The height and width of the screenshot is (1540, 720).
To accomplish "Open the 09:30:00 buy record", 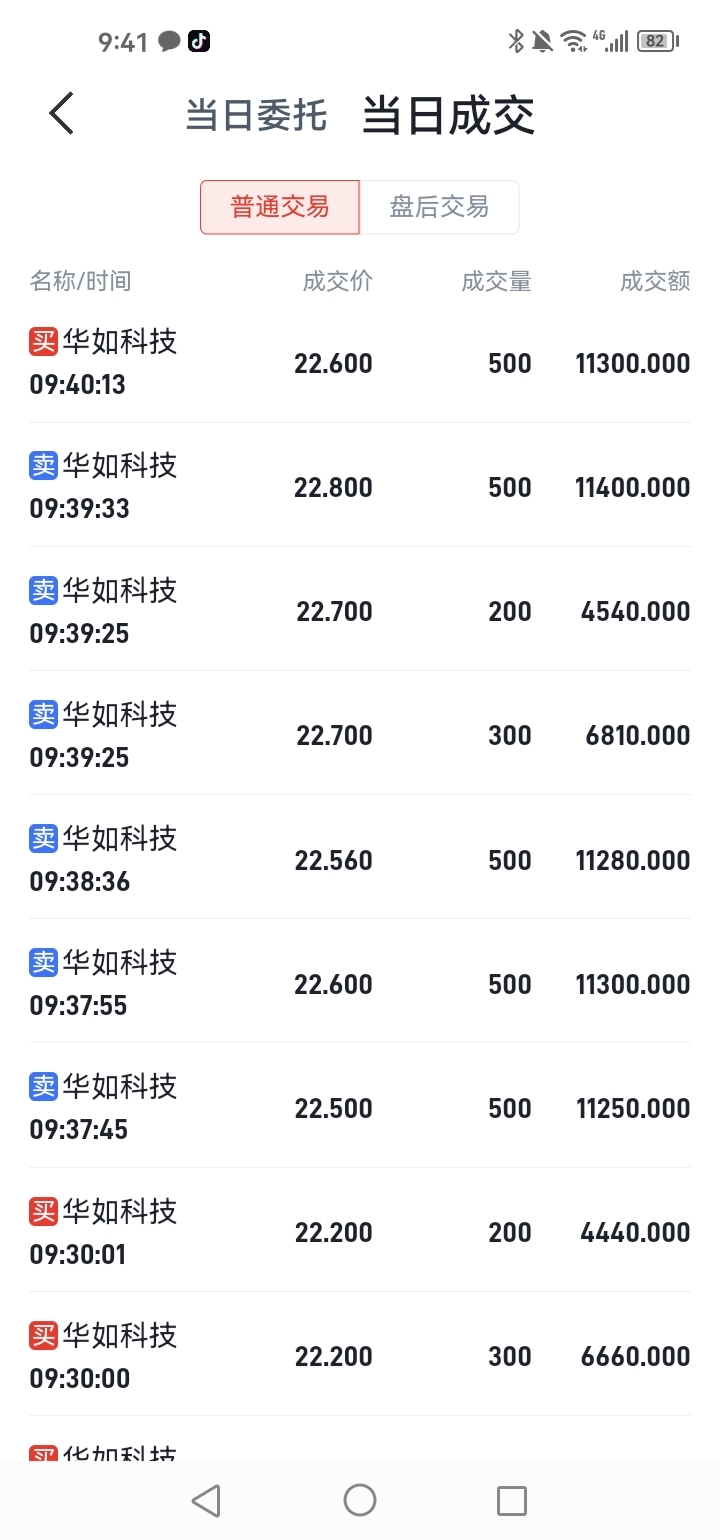I will coord(360,1354).
